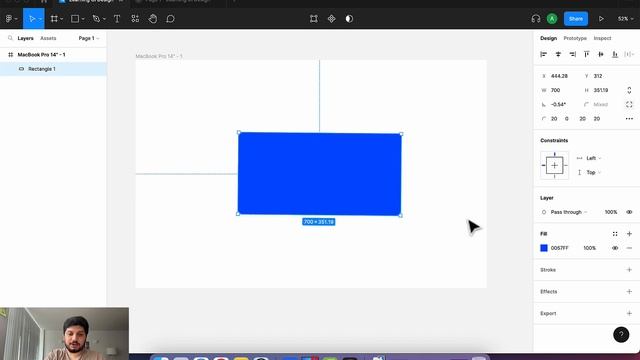Screen dimensions: 640x360
Task: Open the Figma main menu
Action: [9, 19]
